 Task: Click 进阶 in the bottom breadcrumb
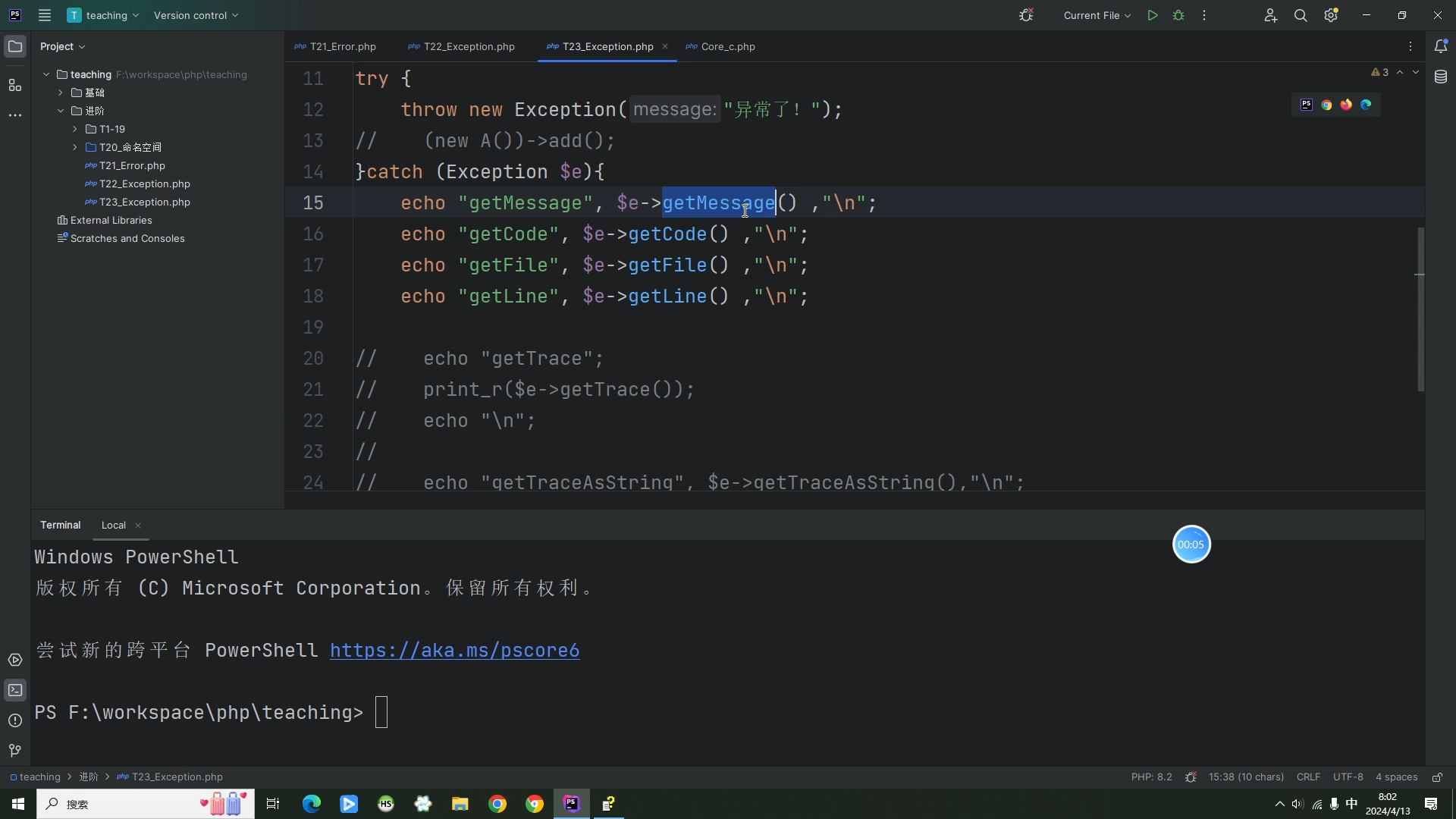89,777
